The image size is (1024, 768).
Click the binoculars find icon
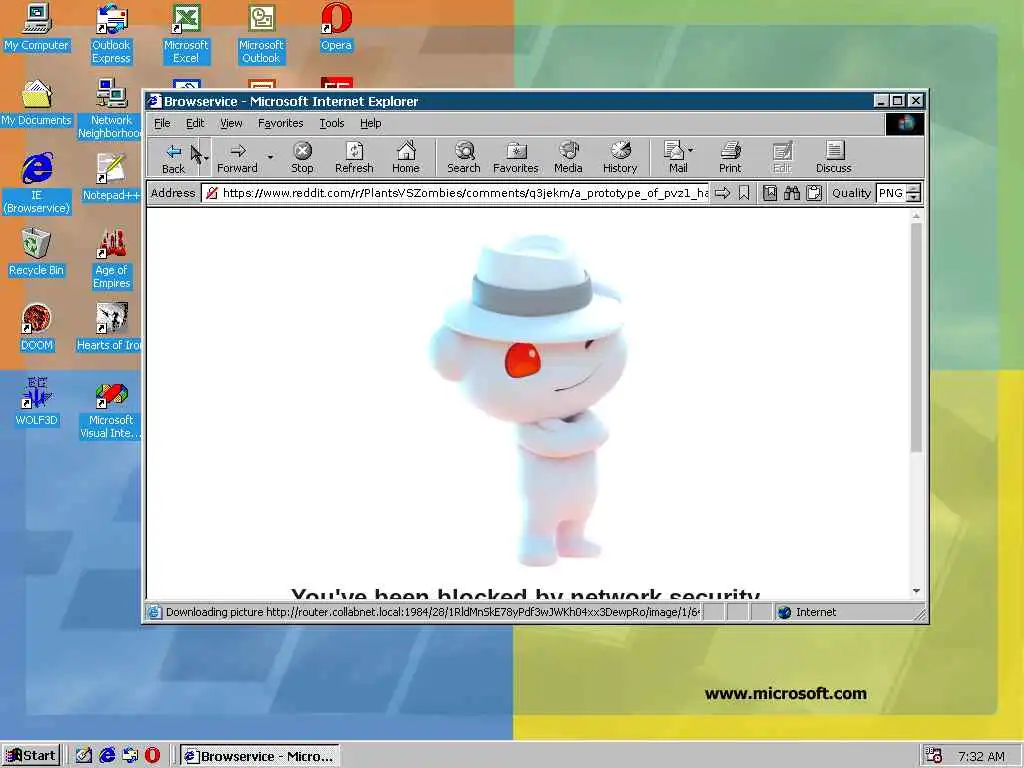792,193
